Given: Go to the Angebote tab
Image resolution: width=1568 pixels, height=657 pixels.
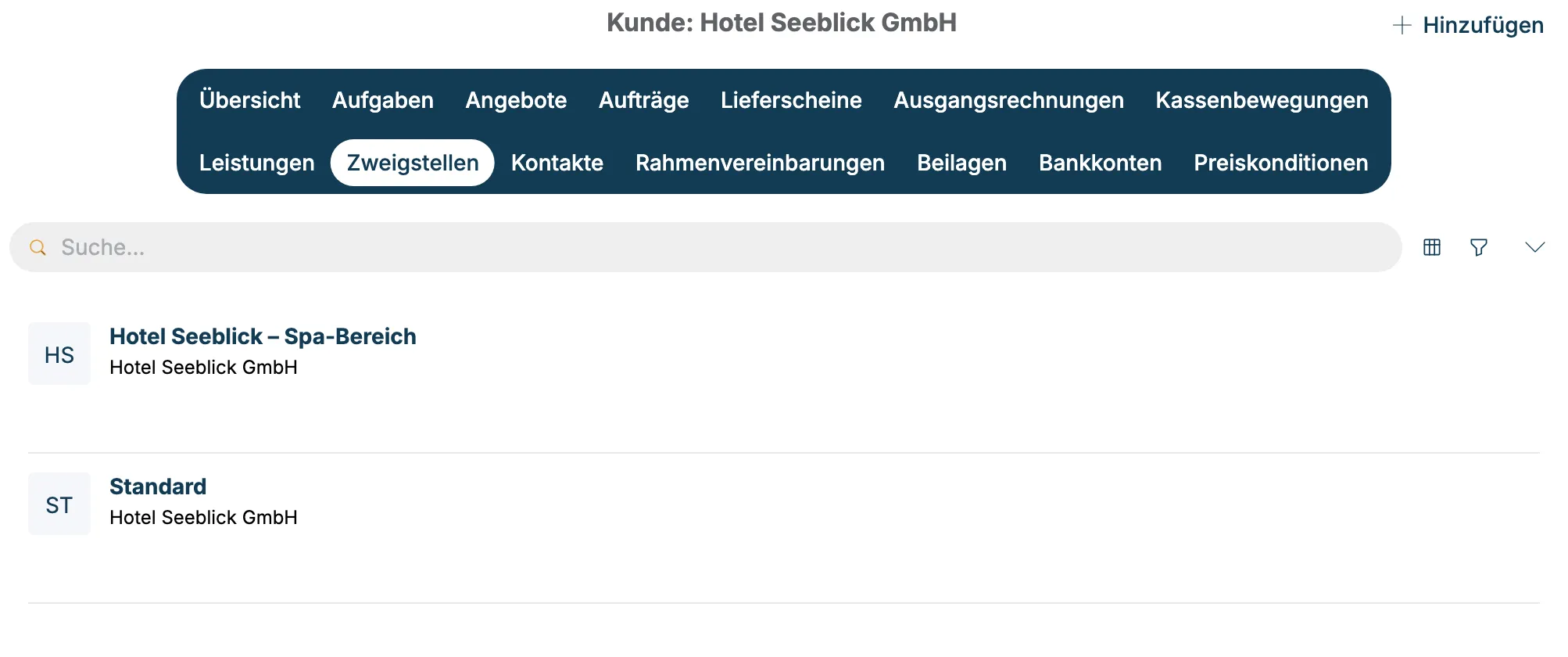Looking at the screenshot, I should tap(516, 100).
